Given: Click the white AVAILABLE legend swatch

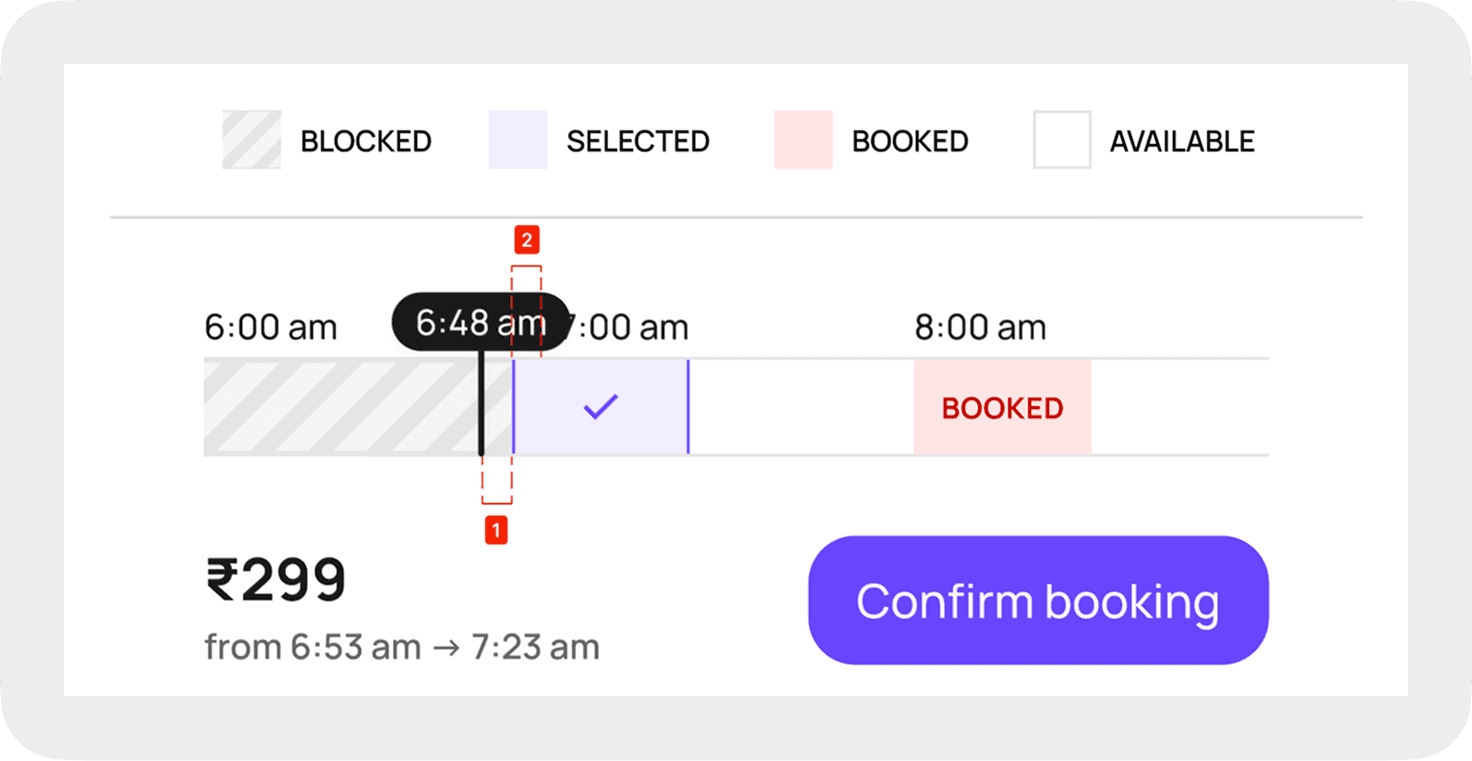Looking at the screenshot, I should [1062, 140].
